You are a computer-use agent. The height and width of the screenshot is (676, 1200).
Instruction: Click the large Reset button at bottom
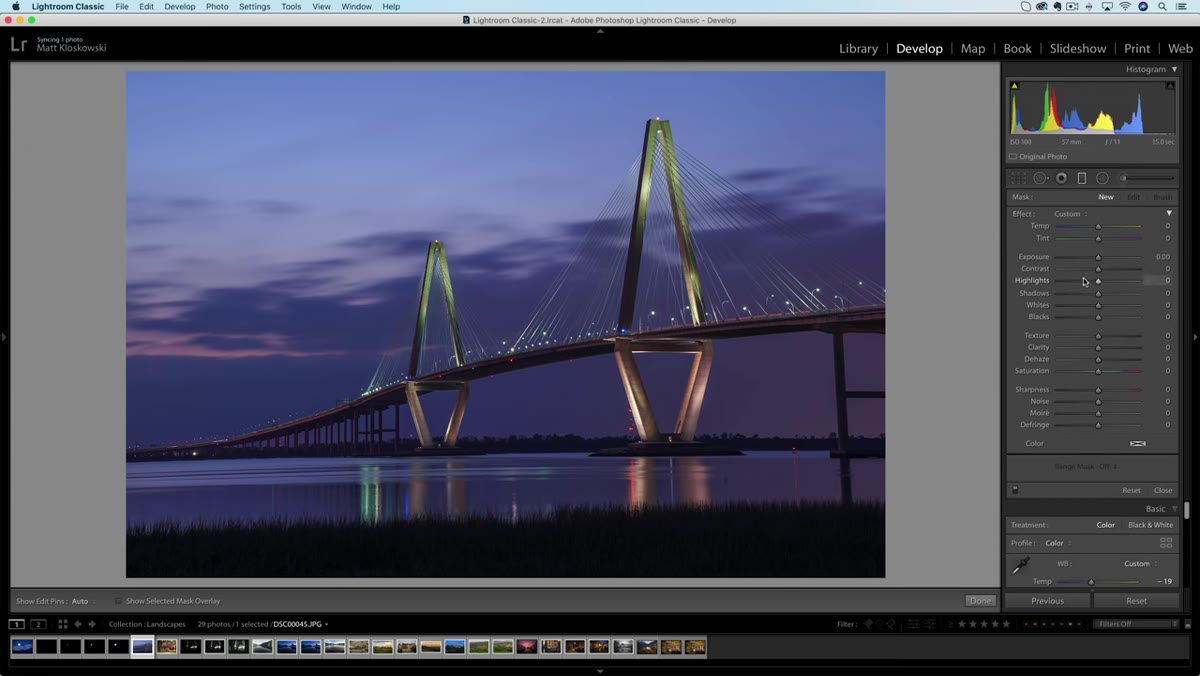point(1136,601)
